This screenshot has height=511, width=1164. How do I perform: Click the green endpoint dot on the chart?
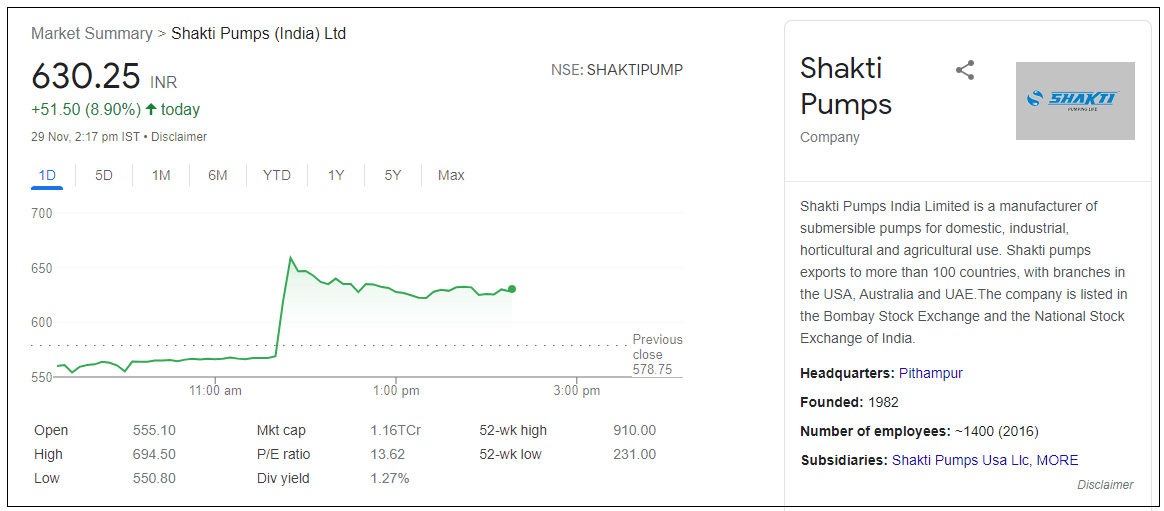tap(512, 289)
